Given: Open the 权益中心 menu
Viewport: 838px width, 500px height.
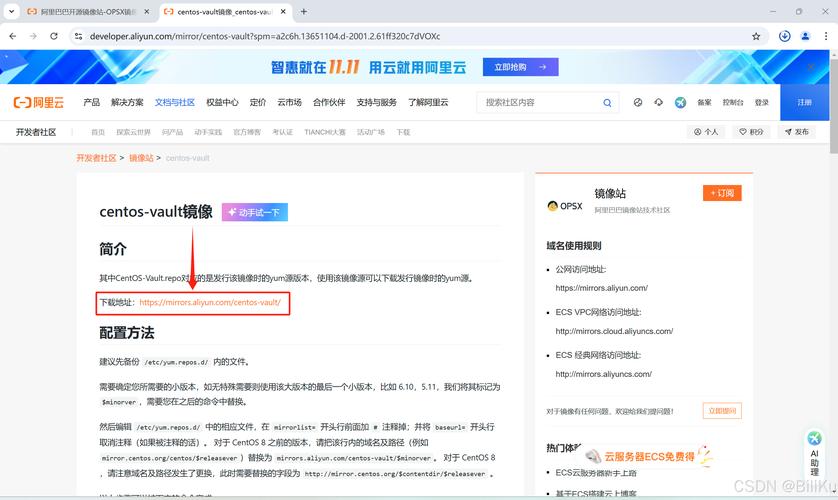Looking at the screenshot, I should (x=222, y=102).
